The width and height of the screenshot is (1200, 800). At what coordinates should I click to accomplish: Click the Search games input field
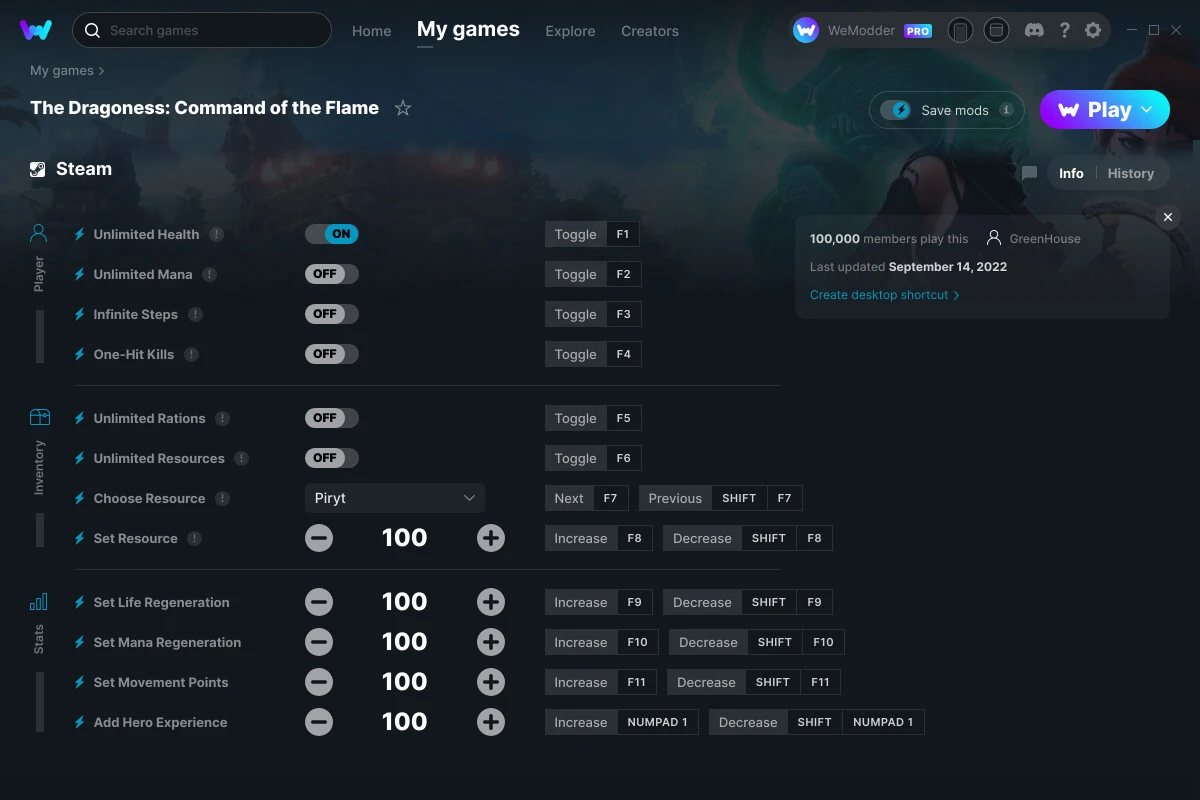(202, 30)
